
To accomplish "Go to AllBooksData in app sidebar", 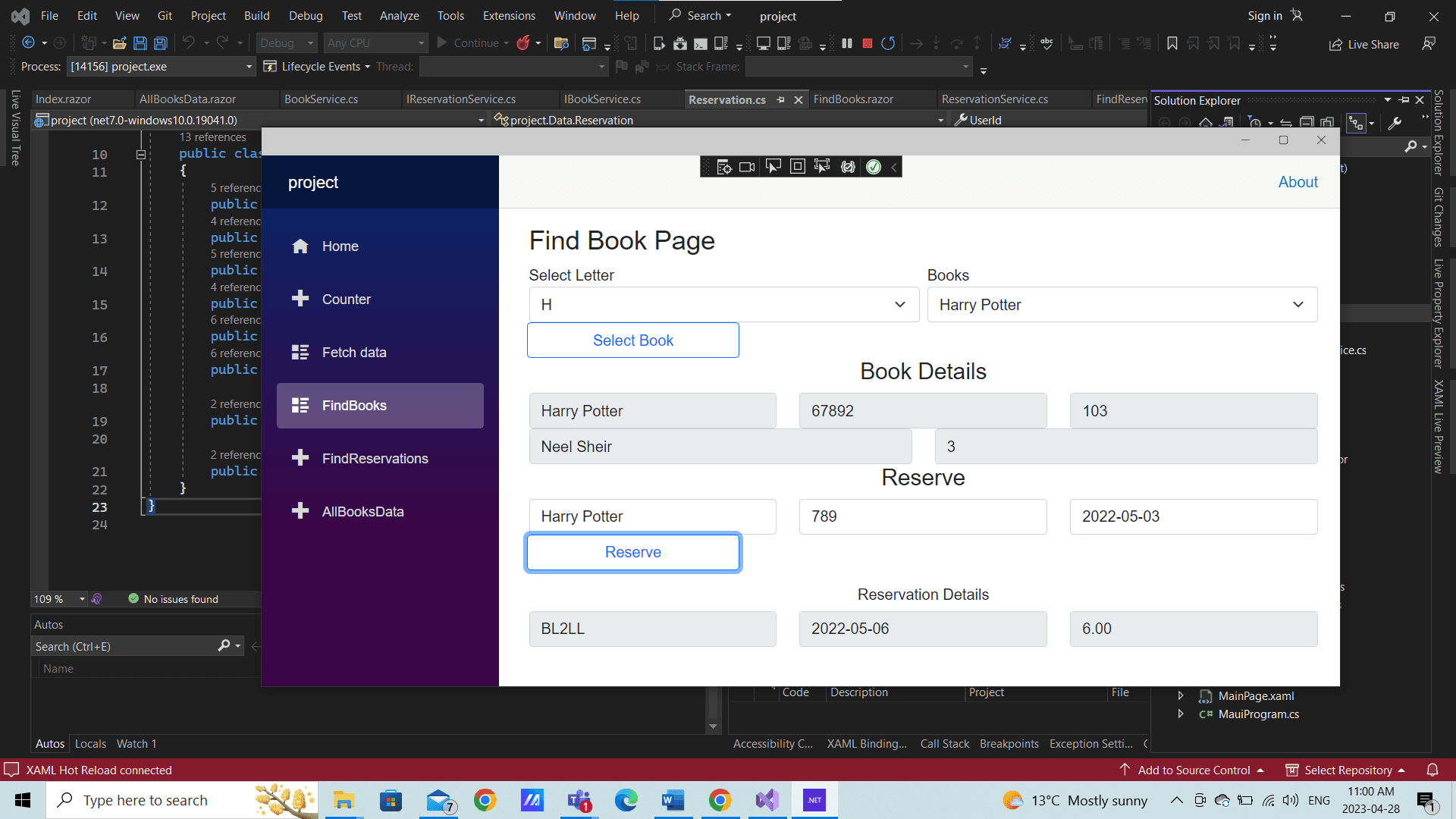I will point(380,511).
